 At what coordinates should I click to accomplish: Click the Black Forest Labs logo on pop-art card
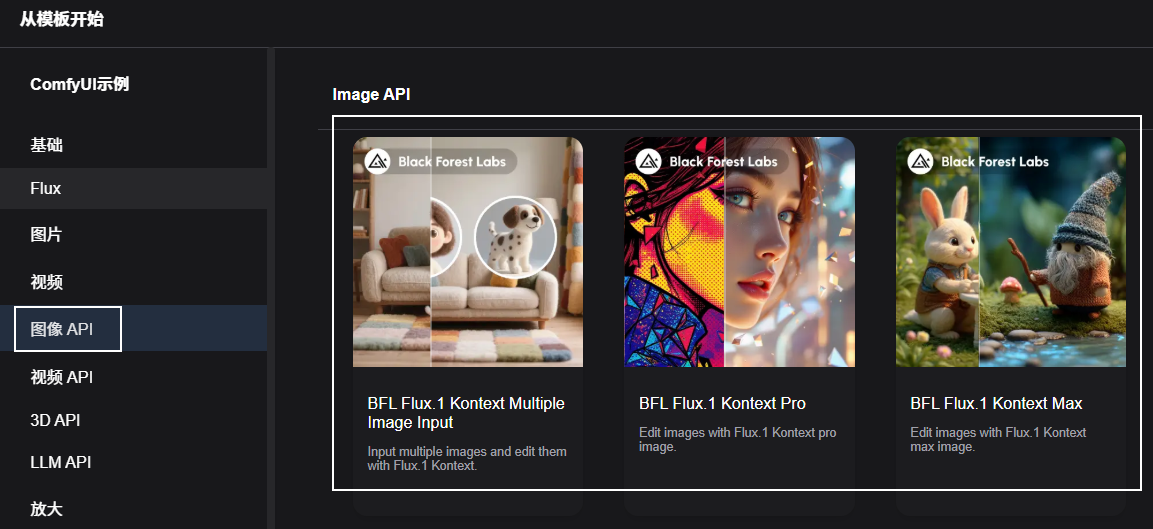[x=649, y=162]
